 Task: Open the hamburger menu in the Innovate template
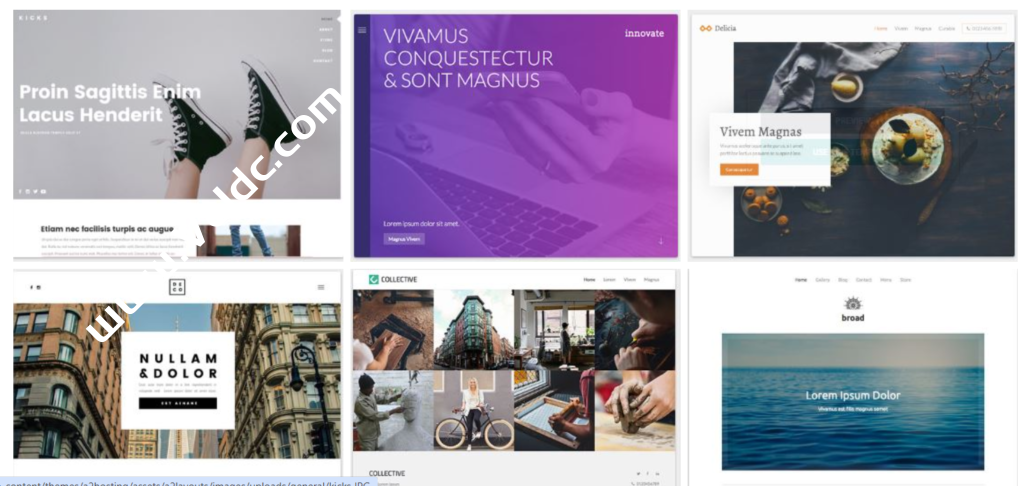pyautogui.click(x=362, y=29)
